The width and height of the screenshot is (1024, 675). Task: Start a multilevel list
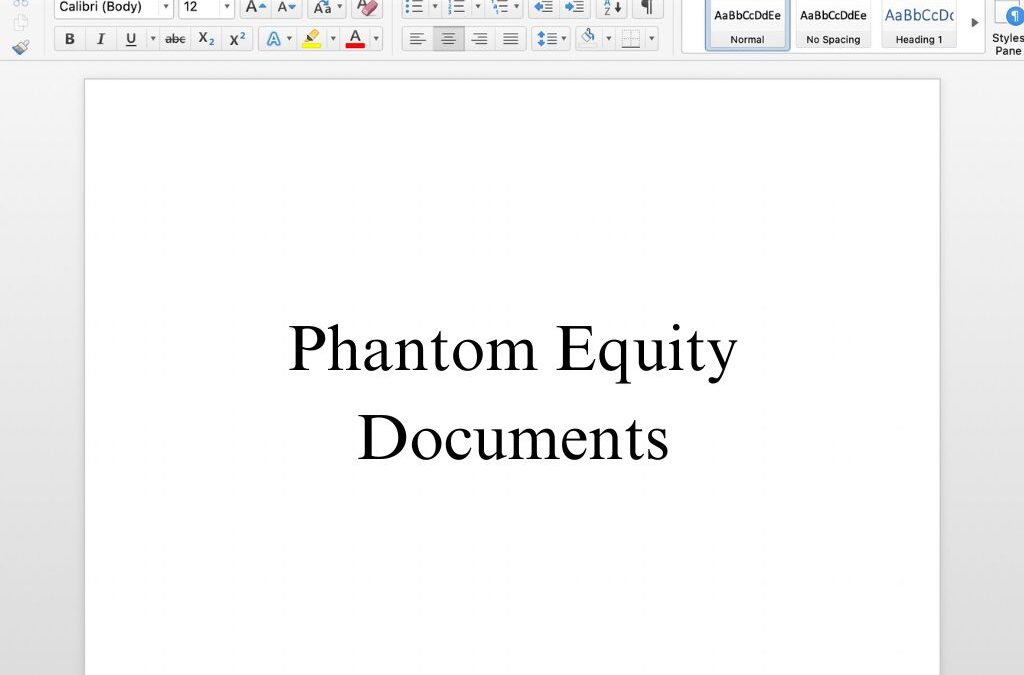click(x=500, y=7)
